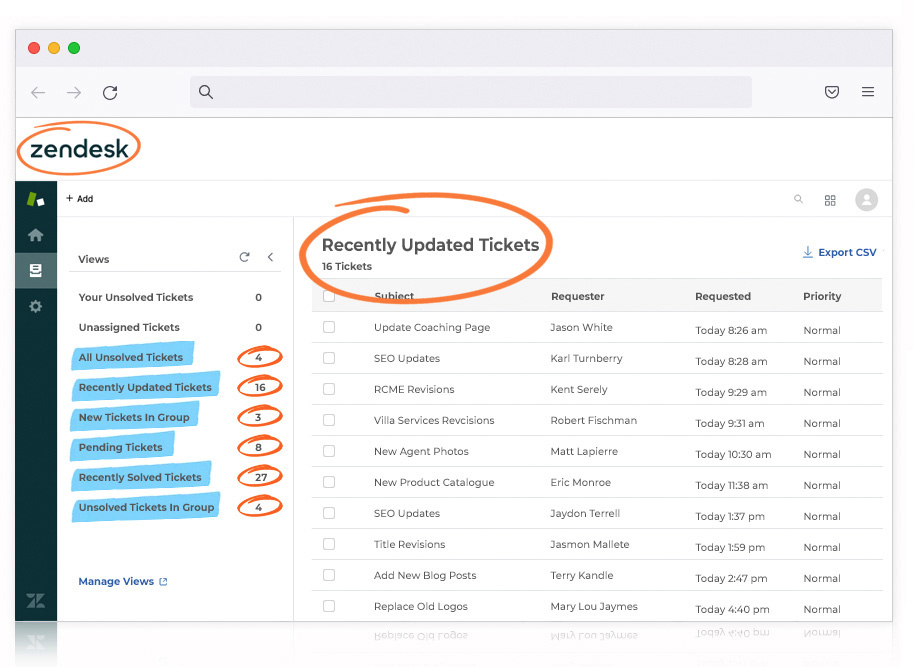Collapse the Views panel with the chevron
This screenshot has width=914, height=667.
(270, 258)
